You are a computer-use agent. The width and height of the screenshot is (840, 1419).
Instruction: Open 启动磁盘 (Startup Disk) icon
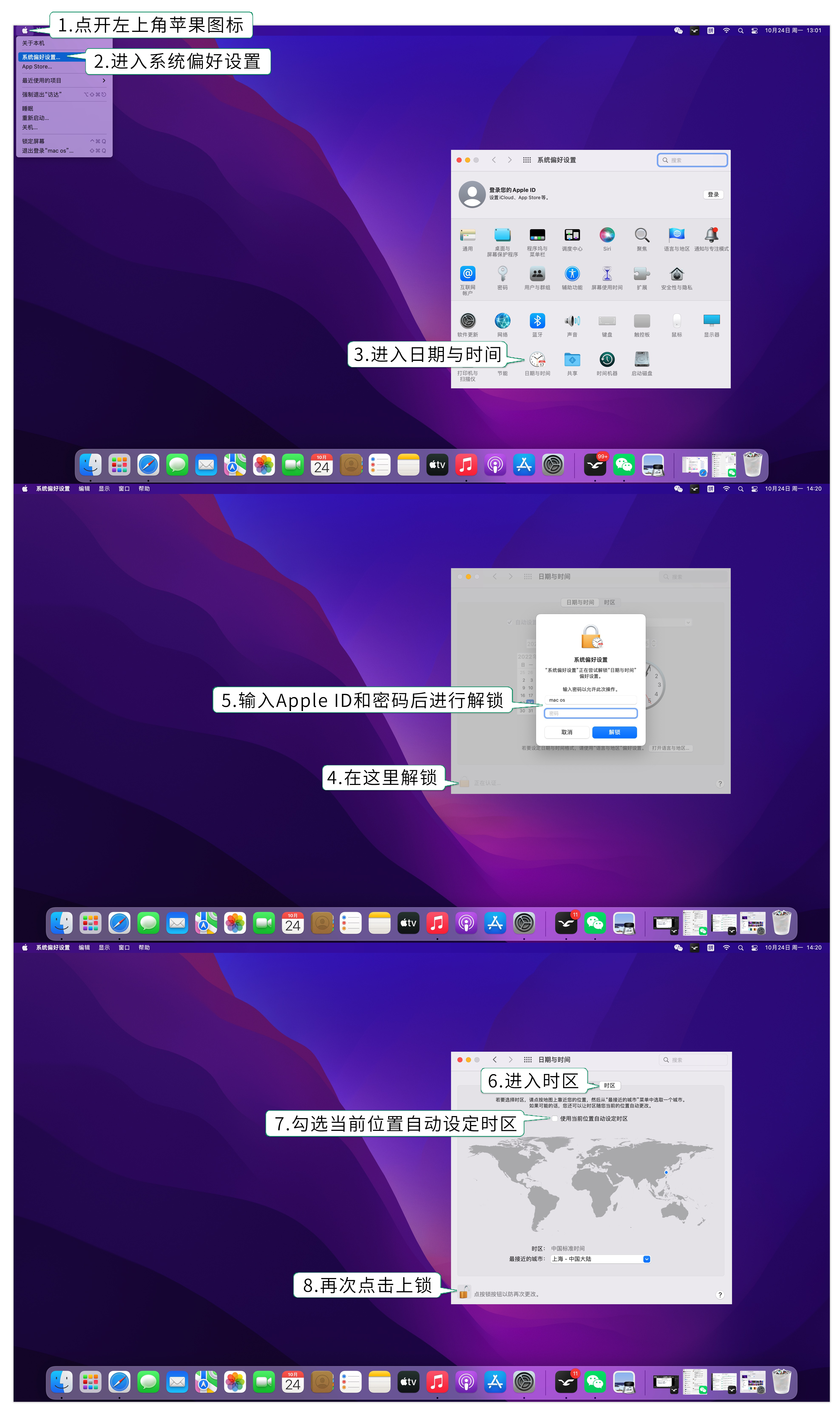point(642,359)
